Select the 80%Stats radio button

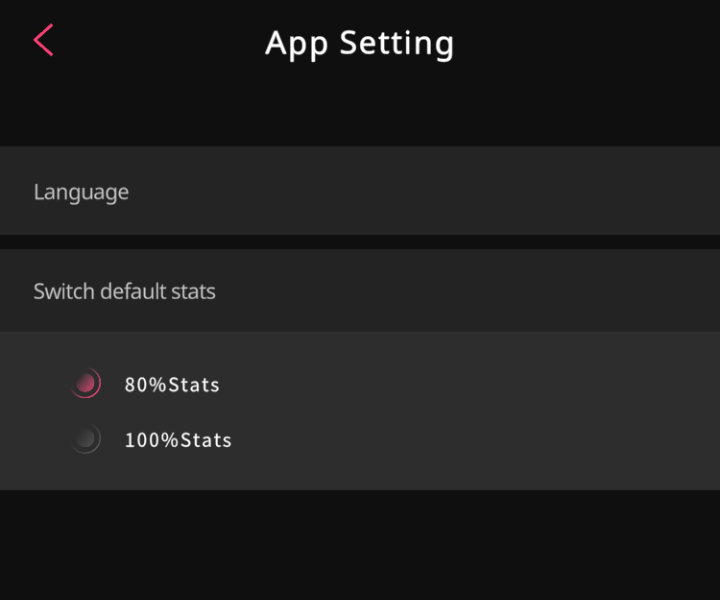pos(86,383)
